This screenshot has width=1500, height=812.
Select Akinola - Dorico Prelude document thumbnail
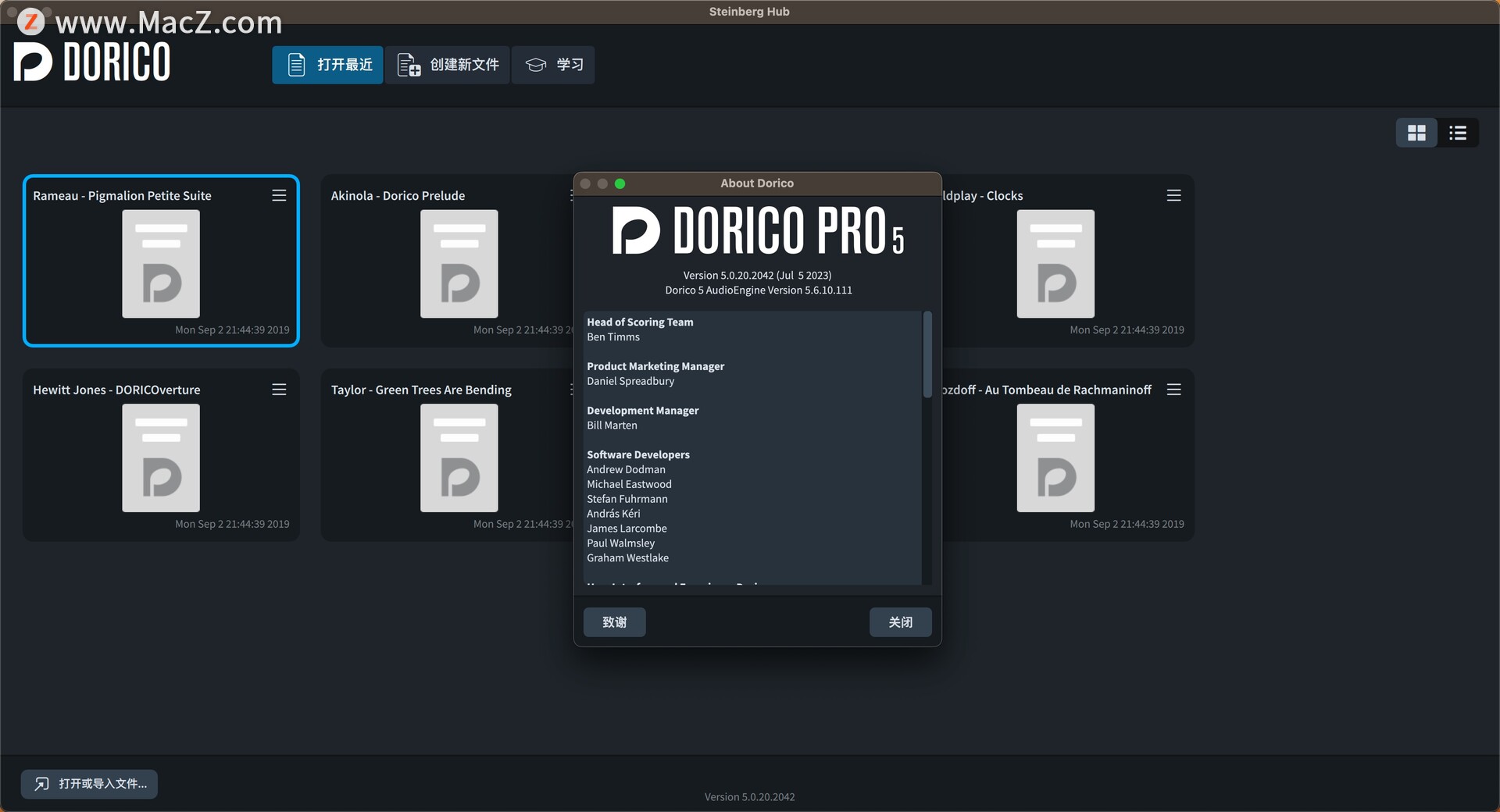pos(459,264)
